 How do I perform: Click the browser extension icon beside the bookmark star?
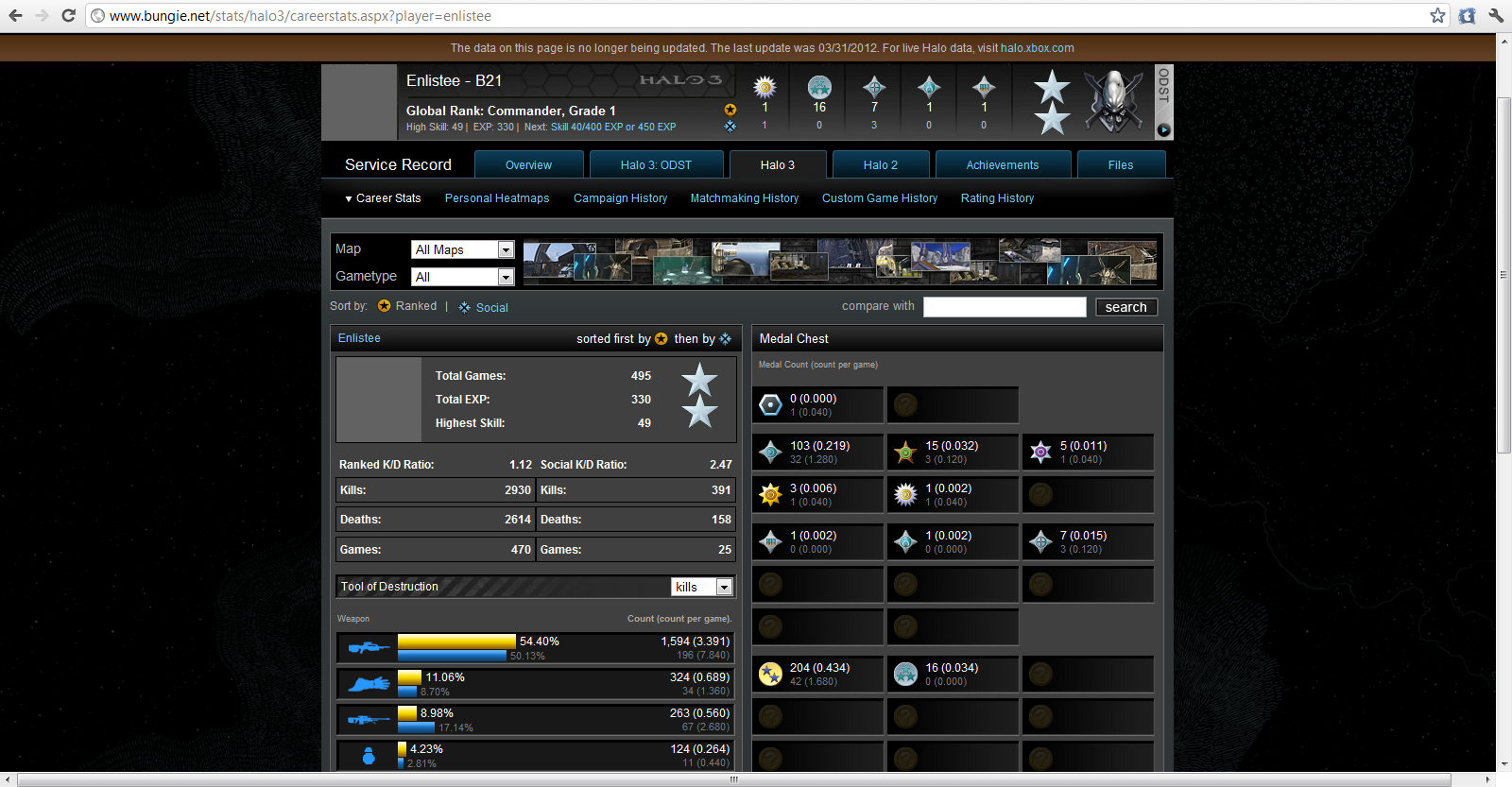point(1467,15)
